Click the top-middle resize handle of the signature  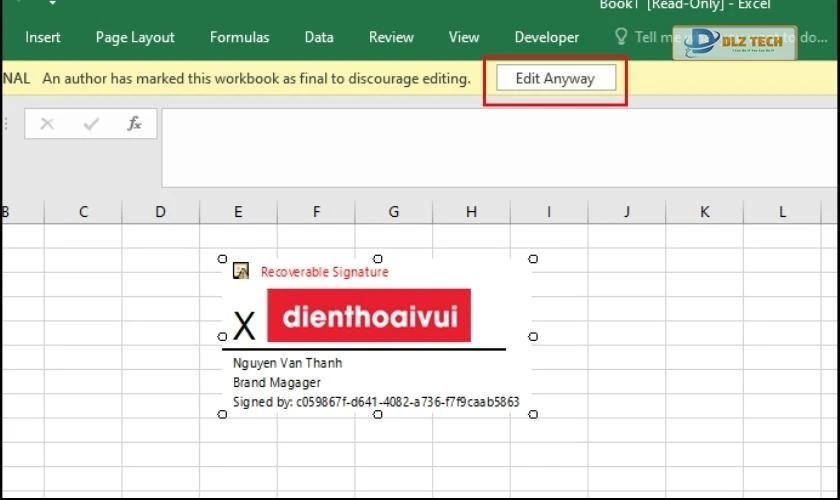378,258
